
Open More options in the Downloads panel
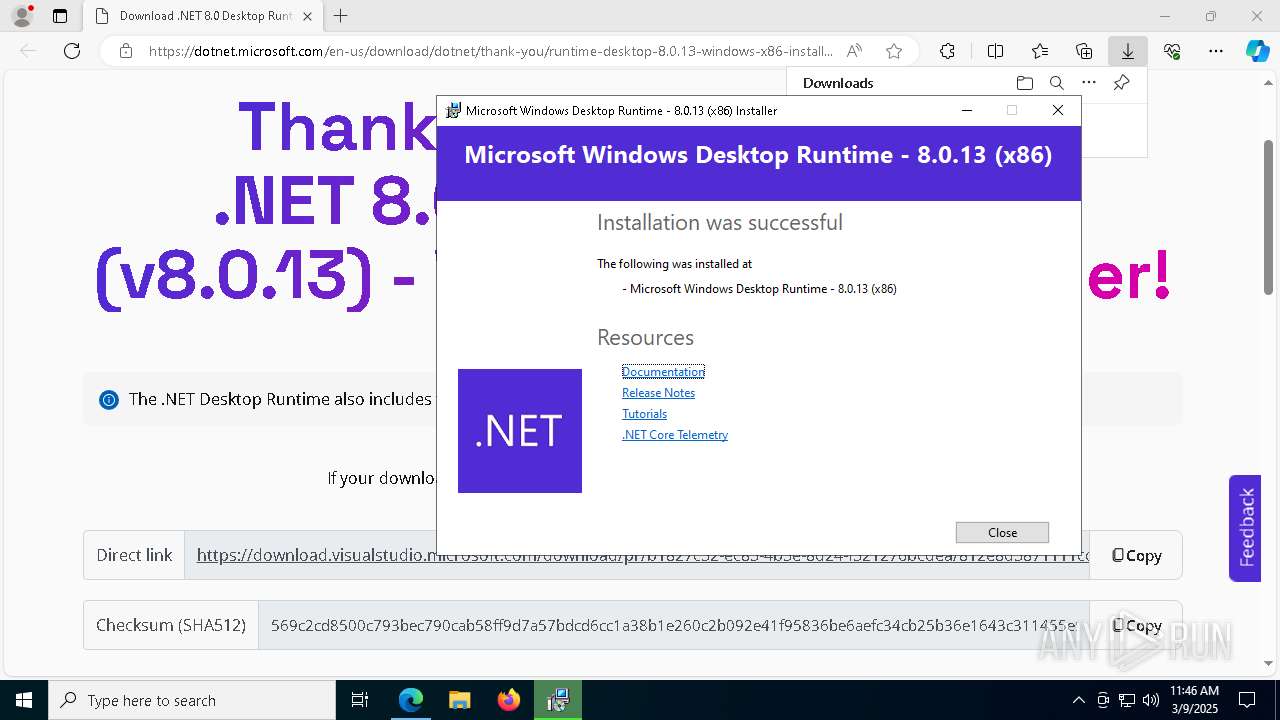tap(1089, 83)
